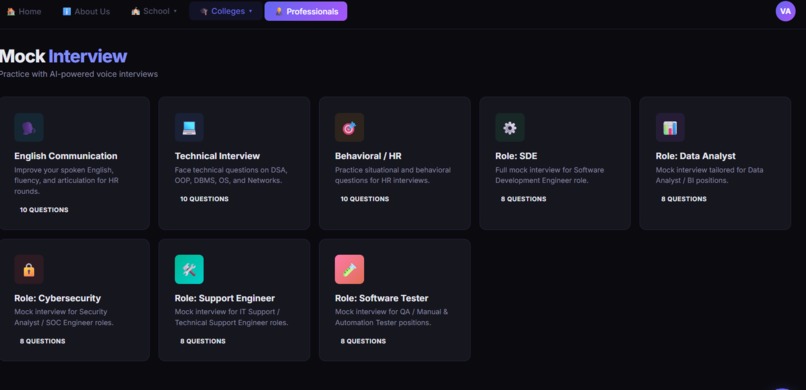Click the Professionals person icon

tap(279, 11)
